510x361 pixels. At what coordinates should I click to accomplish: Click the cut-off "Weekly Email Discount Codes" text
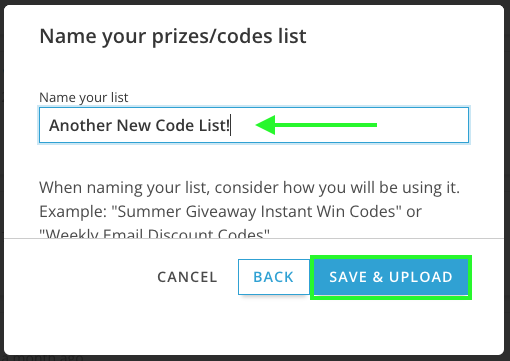pyautogui.click(x=154, y=233)
